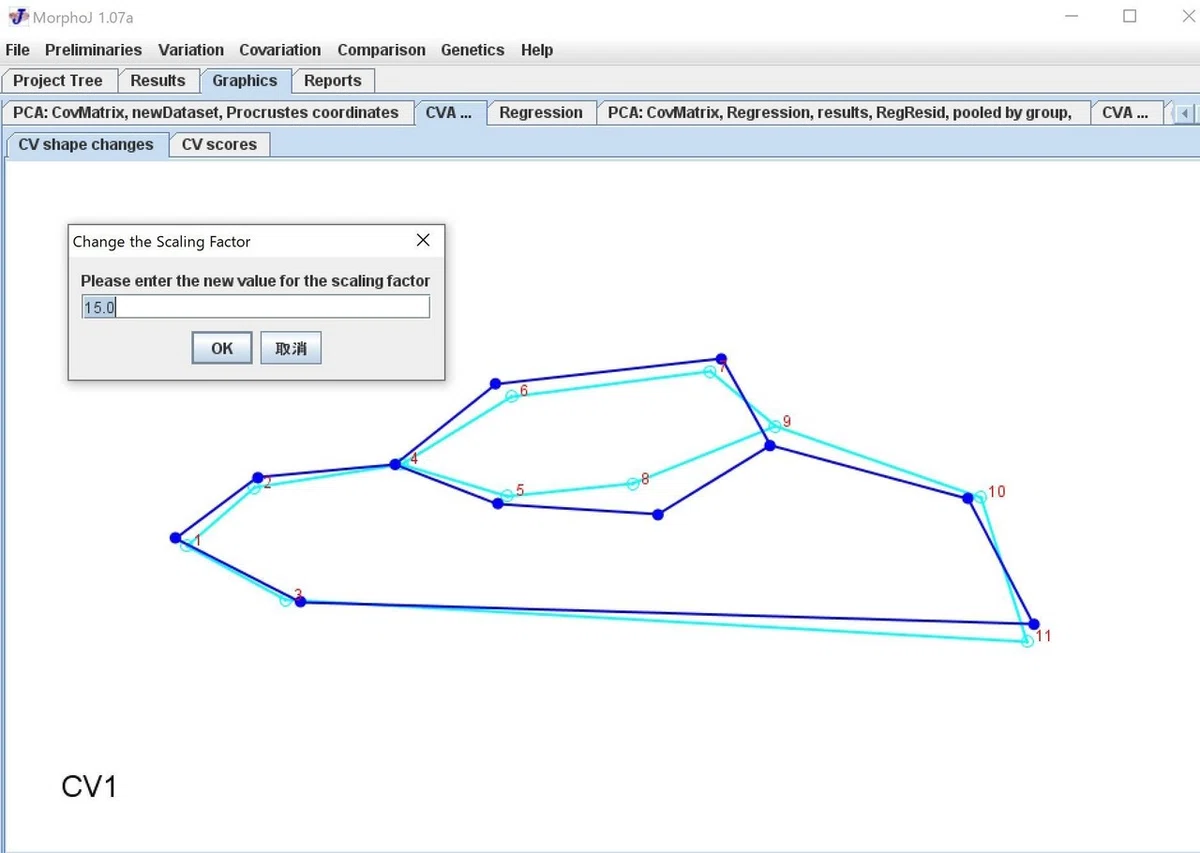
Task: Click the 取消 cancel button
Action: click(291, 348)
